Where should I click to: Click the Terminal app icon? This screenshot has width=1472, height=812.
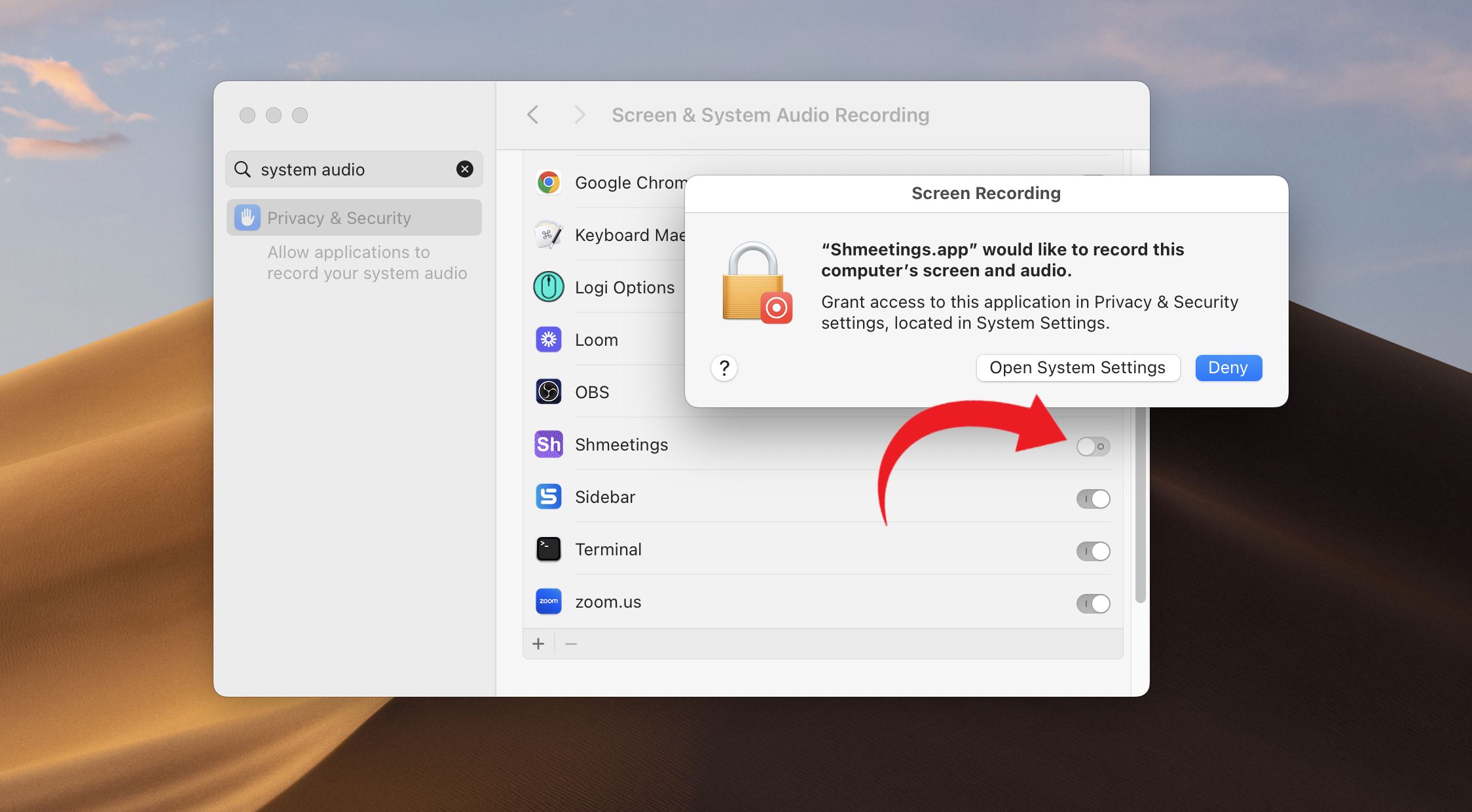pyautogui.click(x=548, y=549)
